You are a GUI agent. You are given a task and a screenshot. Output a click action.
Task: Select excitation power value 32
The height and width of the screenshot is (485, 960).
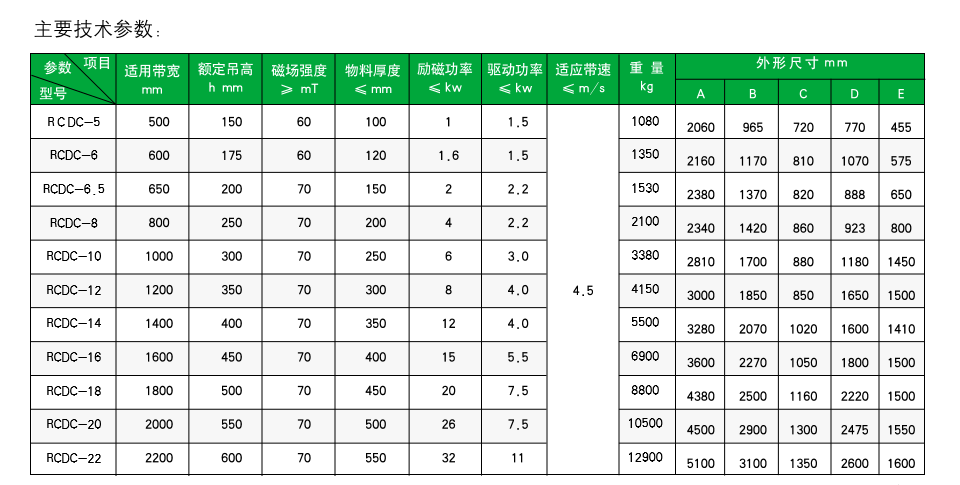pos(448,457)
